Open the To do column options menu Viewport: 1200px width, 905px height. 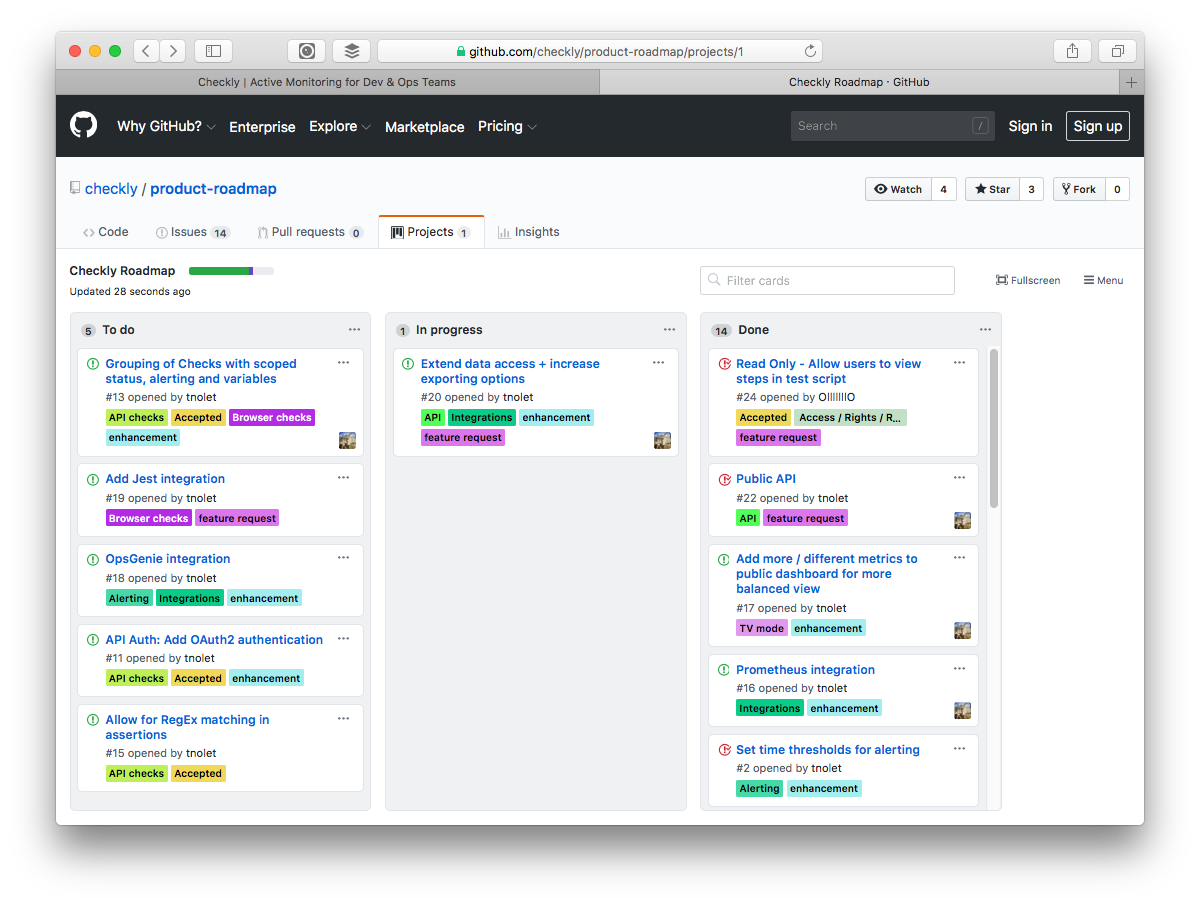(x=354, y=329)
